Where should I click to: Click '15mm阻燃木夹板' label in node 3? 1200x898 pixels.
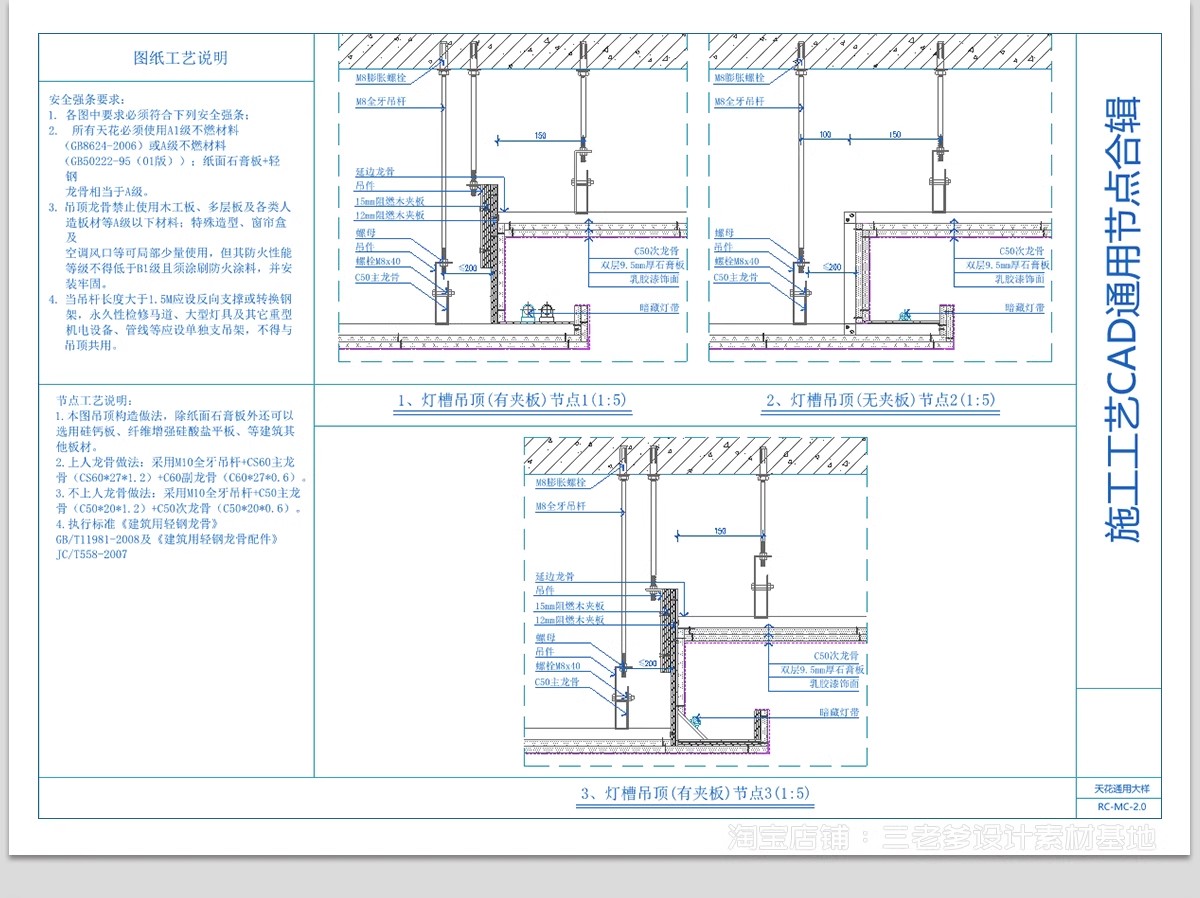coord(570,606)
